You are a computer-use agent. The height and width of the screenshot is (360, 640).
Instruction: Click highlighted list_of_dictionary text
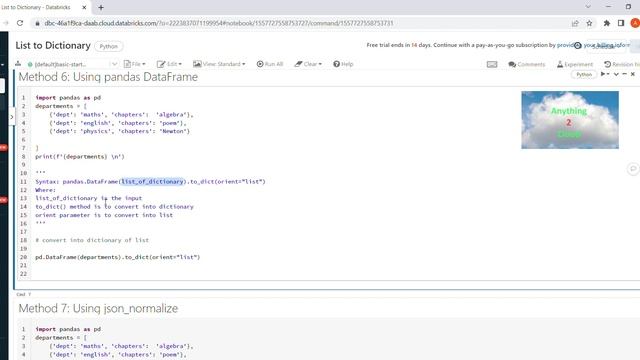(x=153, y=182)
